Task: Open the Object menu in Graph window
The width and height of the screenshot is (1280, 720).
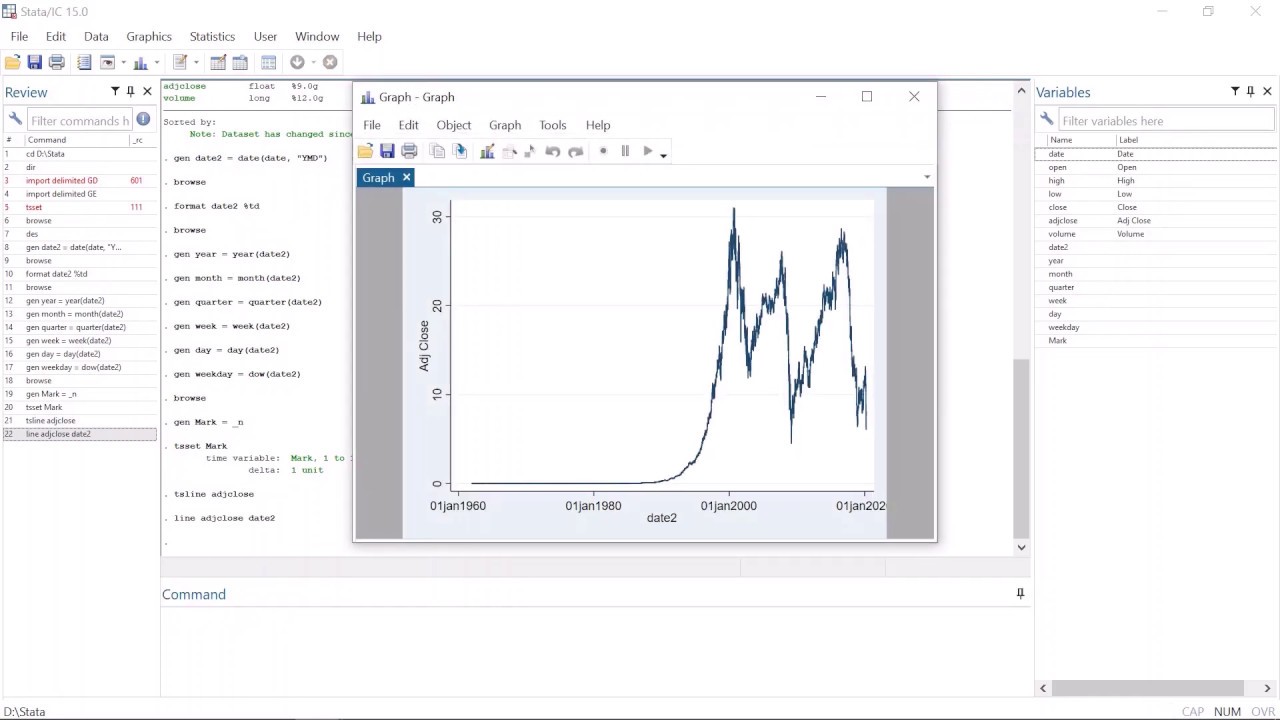Action: 453,125
